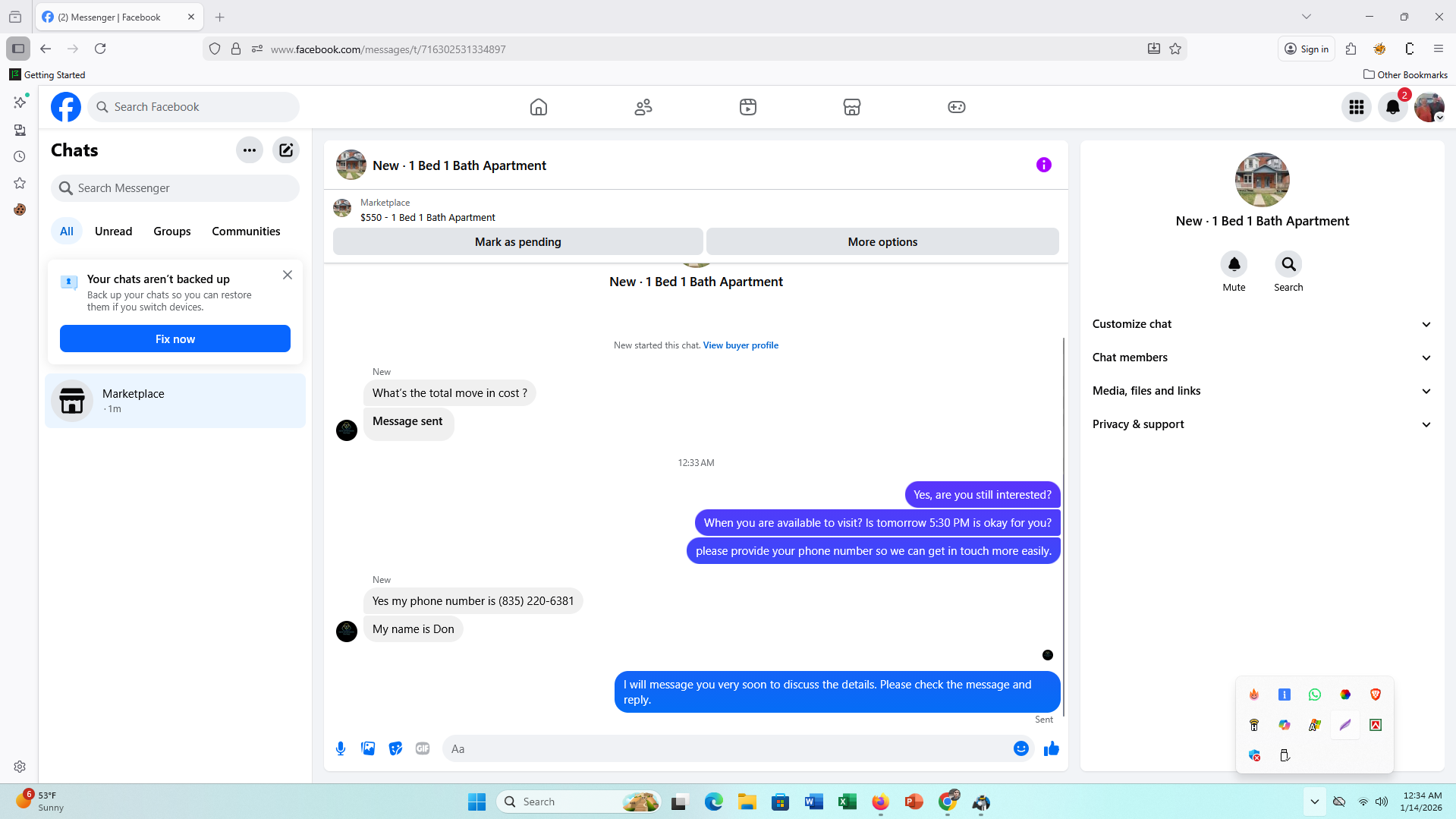1456x819 pixels.
Task: Click the conversation scrollbar
Action: point(1064,527)
